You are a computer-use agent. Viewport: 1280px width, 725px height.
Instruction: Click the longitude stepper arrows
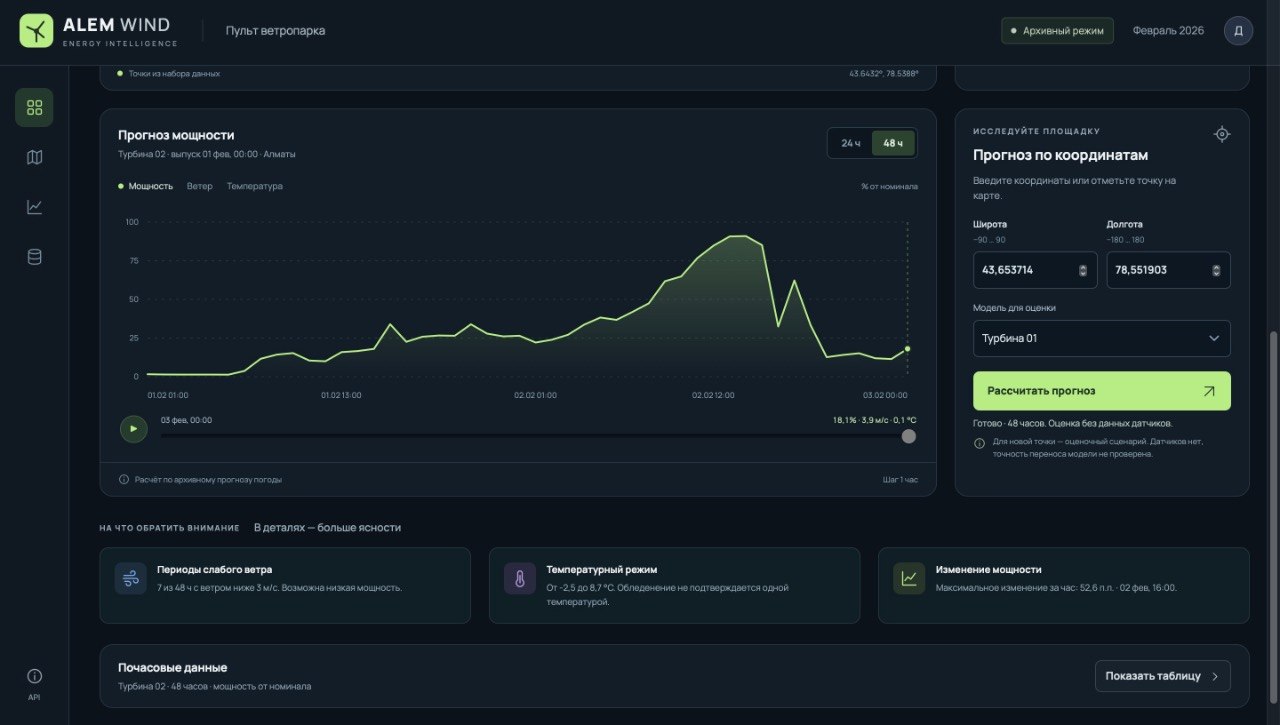point(1216,270)
